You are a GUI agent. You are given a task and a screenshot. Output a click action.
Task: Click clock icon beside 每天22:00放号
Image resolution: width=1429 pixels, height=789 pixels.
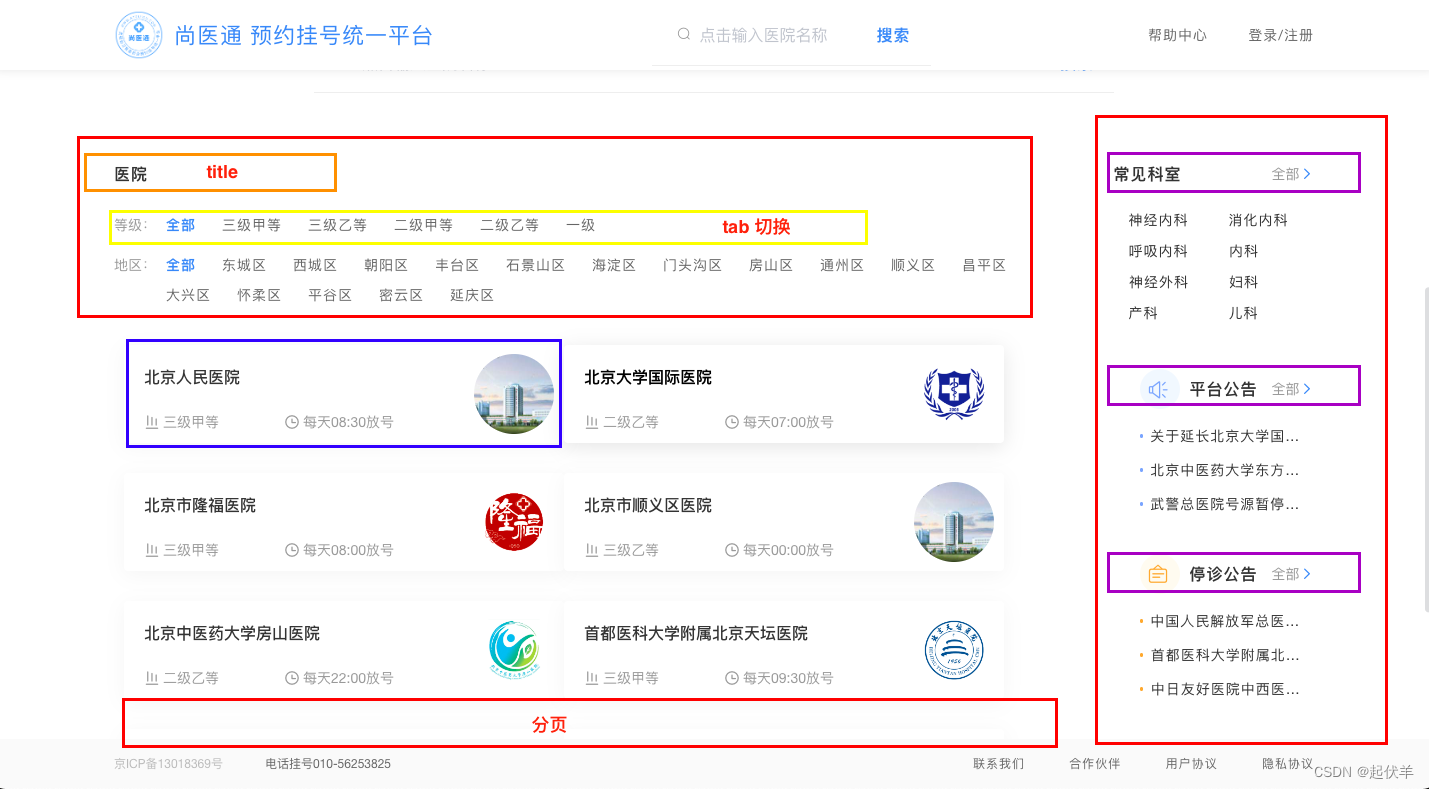click(292, 678)
